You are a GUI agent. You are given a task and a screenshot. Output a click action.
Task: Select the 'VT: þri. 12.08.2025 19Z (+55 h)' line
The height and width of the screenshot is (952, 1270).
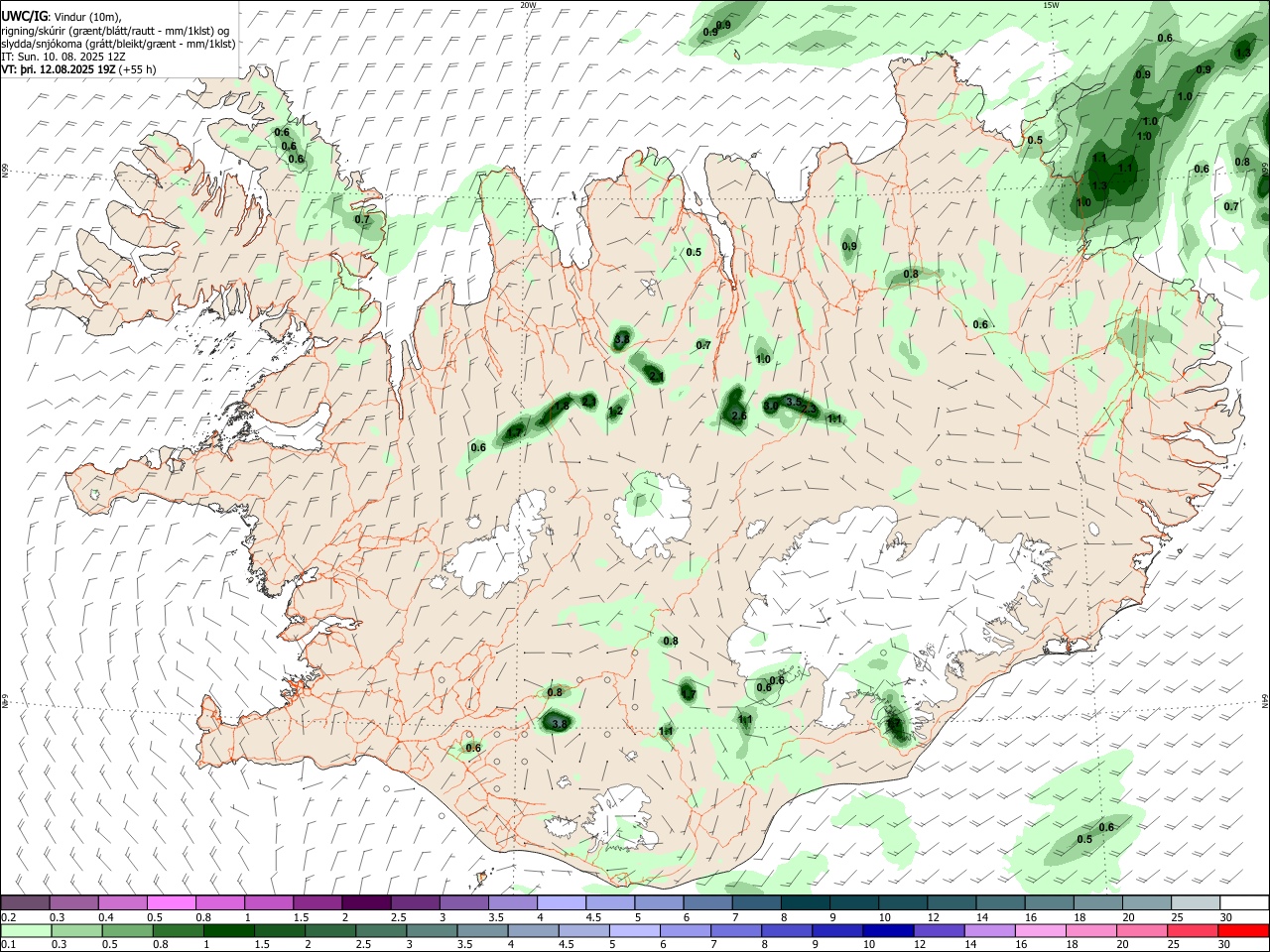79,69
